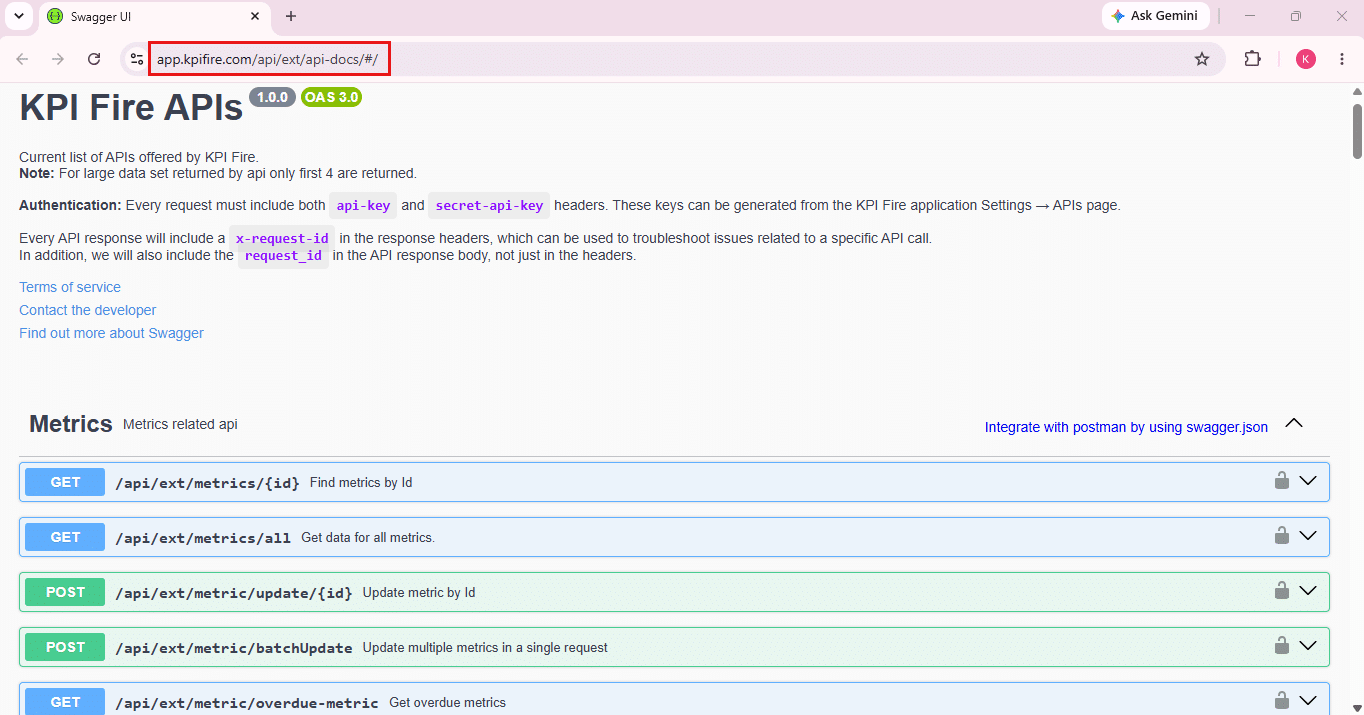
Task: Click the browser back arrow
Action: (x=22, y=59)
